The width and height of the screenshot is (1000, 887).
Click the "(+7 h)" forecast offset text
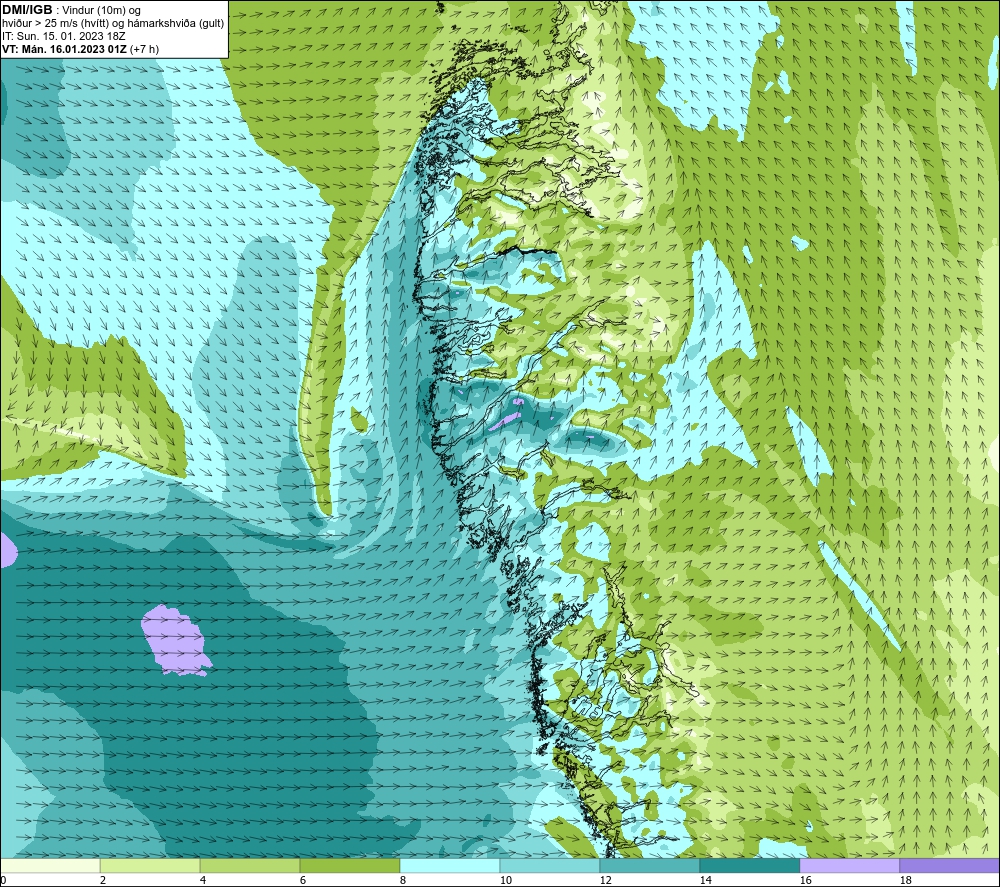pyautogui.click(x=144, y=49)
